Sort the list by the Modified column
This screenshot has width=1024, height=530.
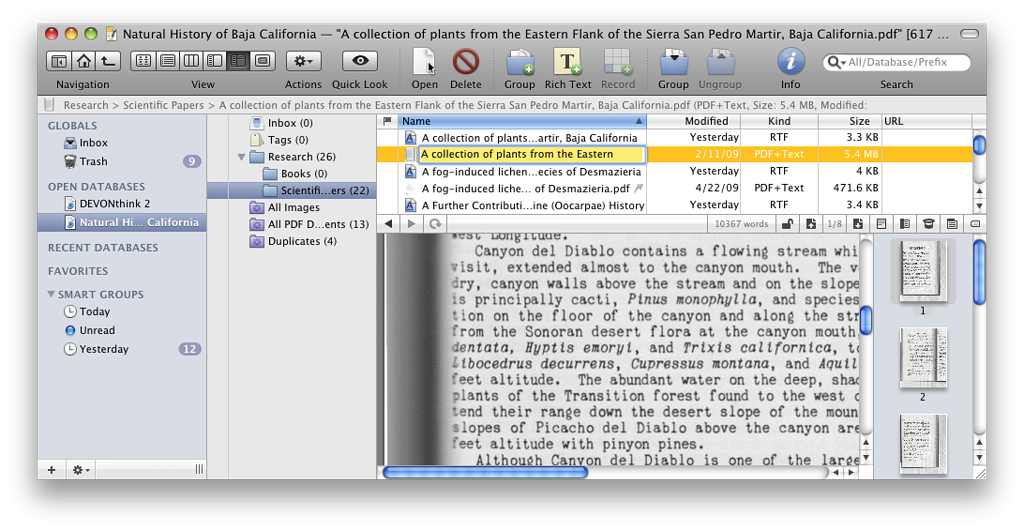point(694,121)
